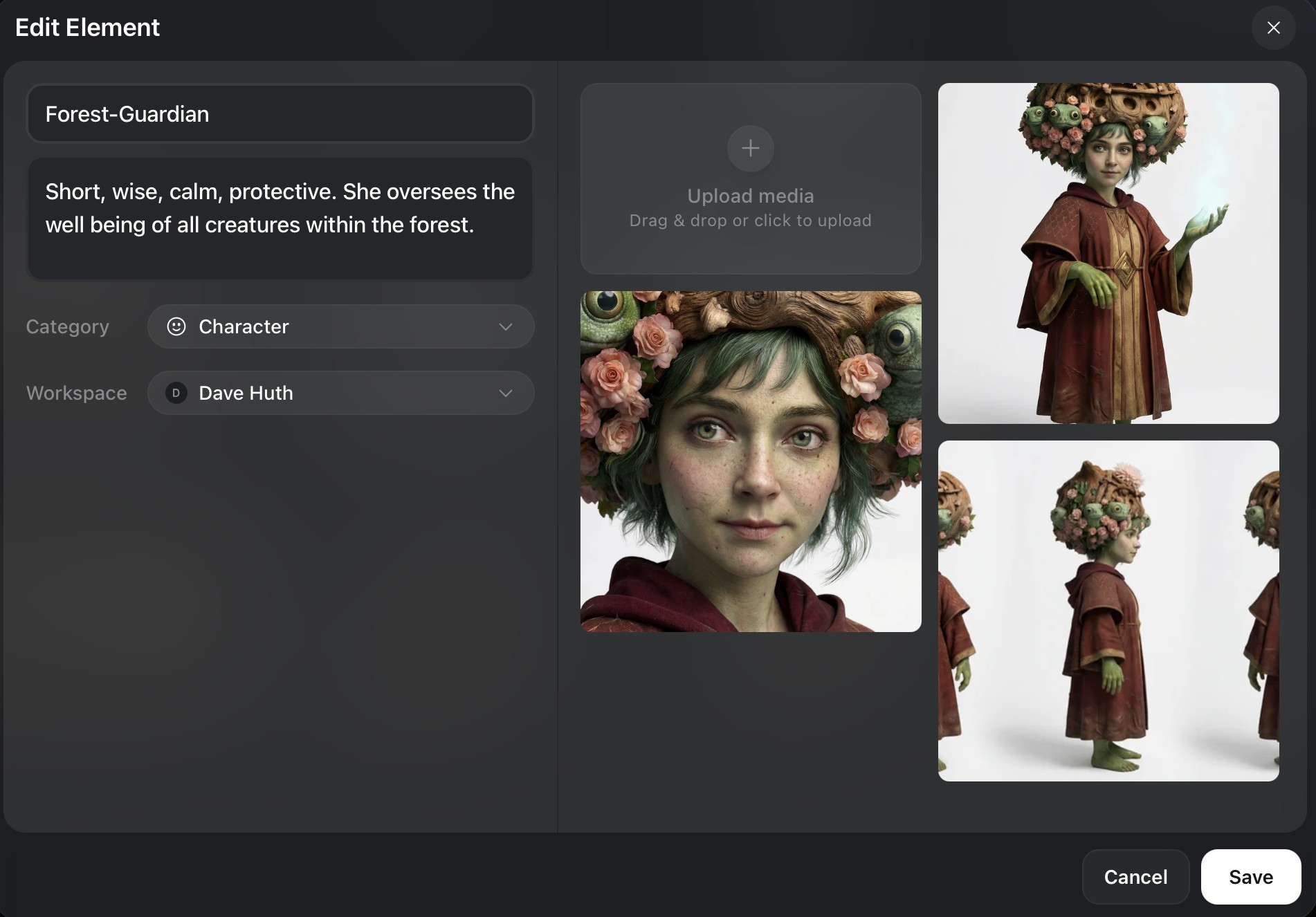
Task: Close the Edit Element dialog
Action: tap(1273, 28)
